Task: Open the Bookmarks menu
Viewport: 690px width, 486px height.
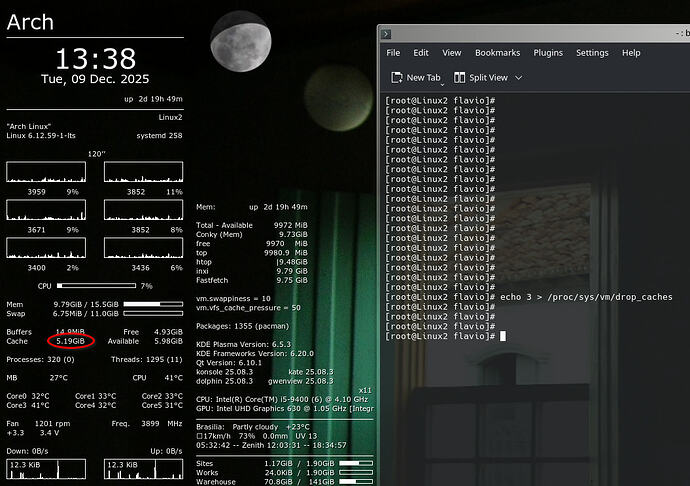Action: coord(497,53)
